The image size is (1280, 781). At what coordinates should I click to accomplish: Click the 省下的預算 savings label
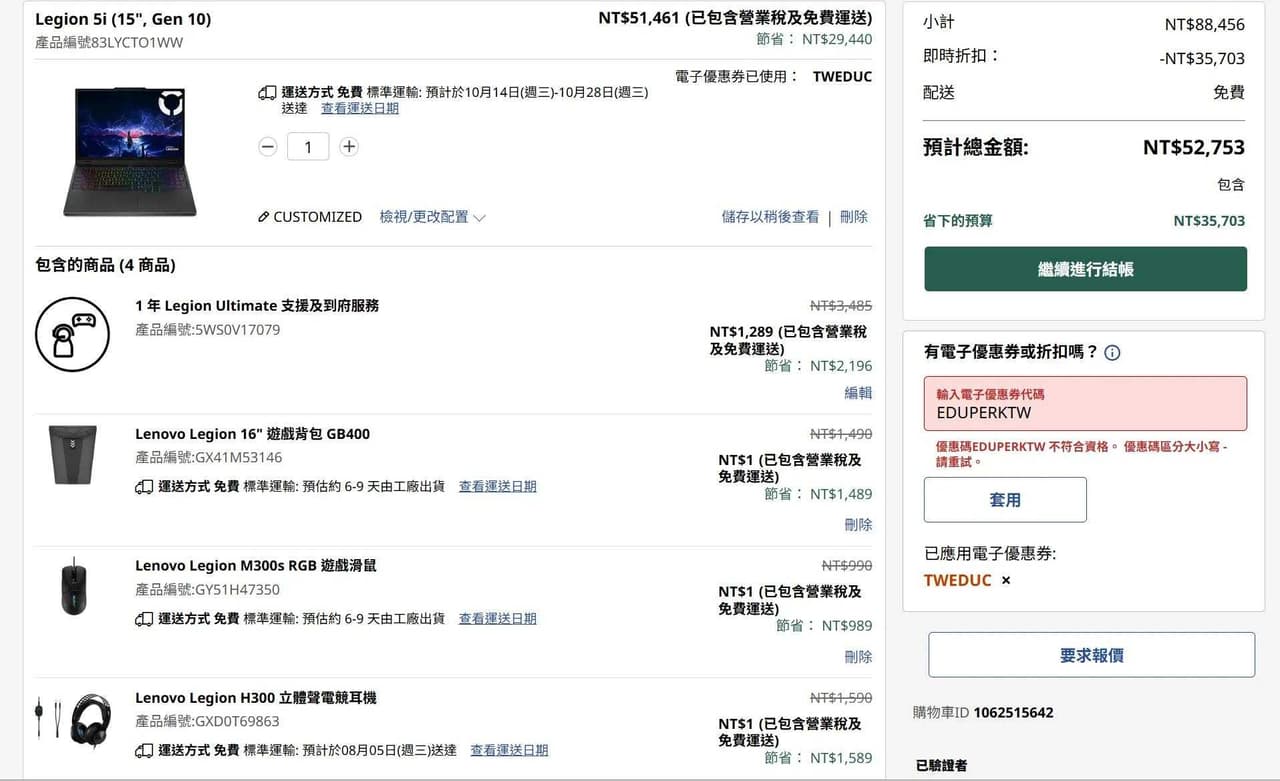pos(958,221)
